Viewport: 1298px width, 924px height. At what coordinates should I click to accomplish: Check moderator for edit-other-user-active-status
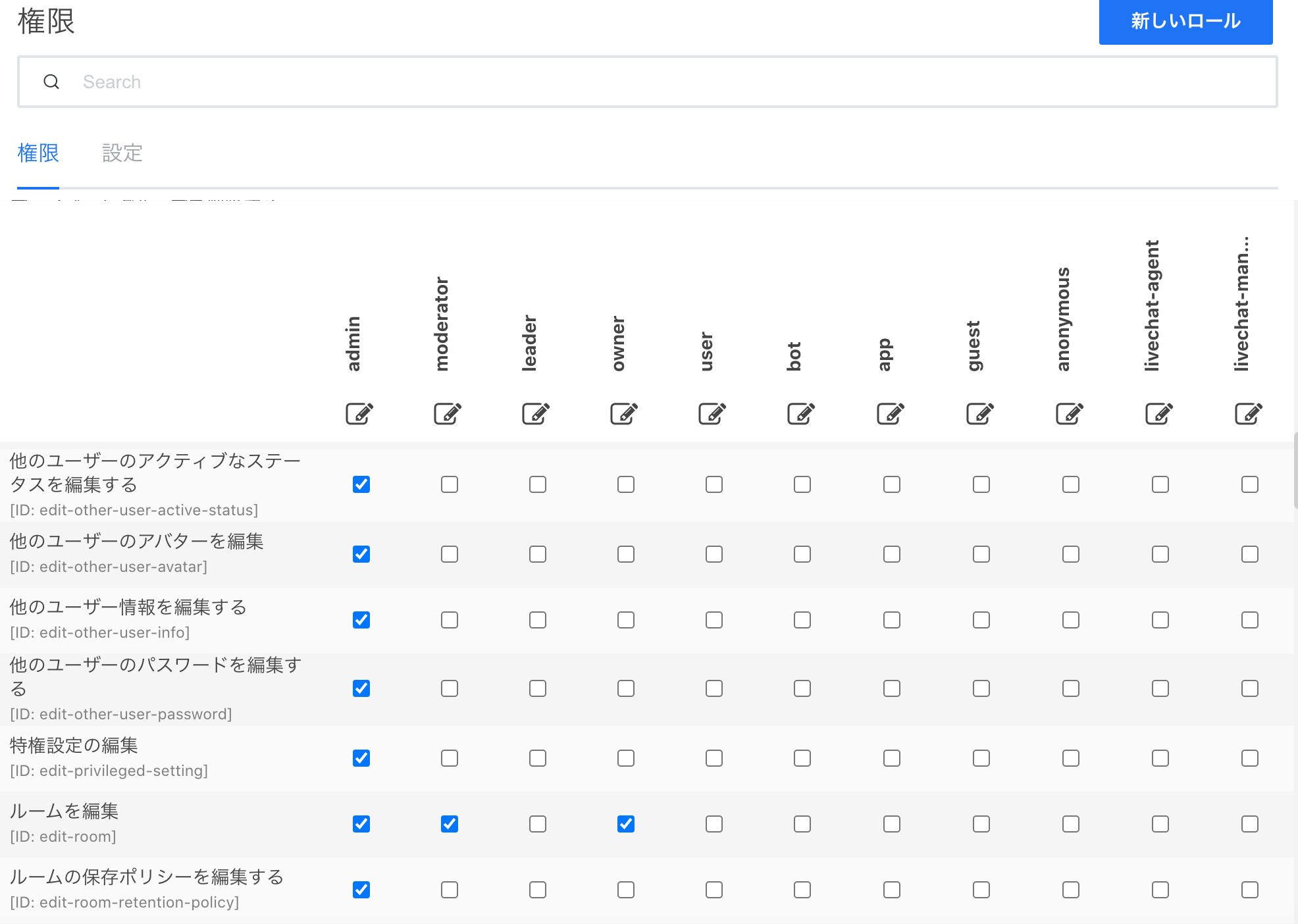[450, 484]
